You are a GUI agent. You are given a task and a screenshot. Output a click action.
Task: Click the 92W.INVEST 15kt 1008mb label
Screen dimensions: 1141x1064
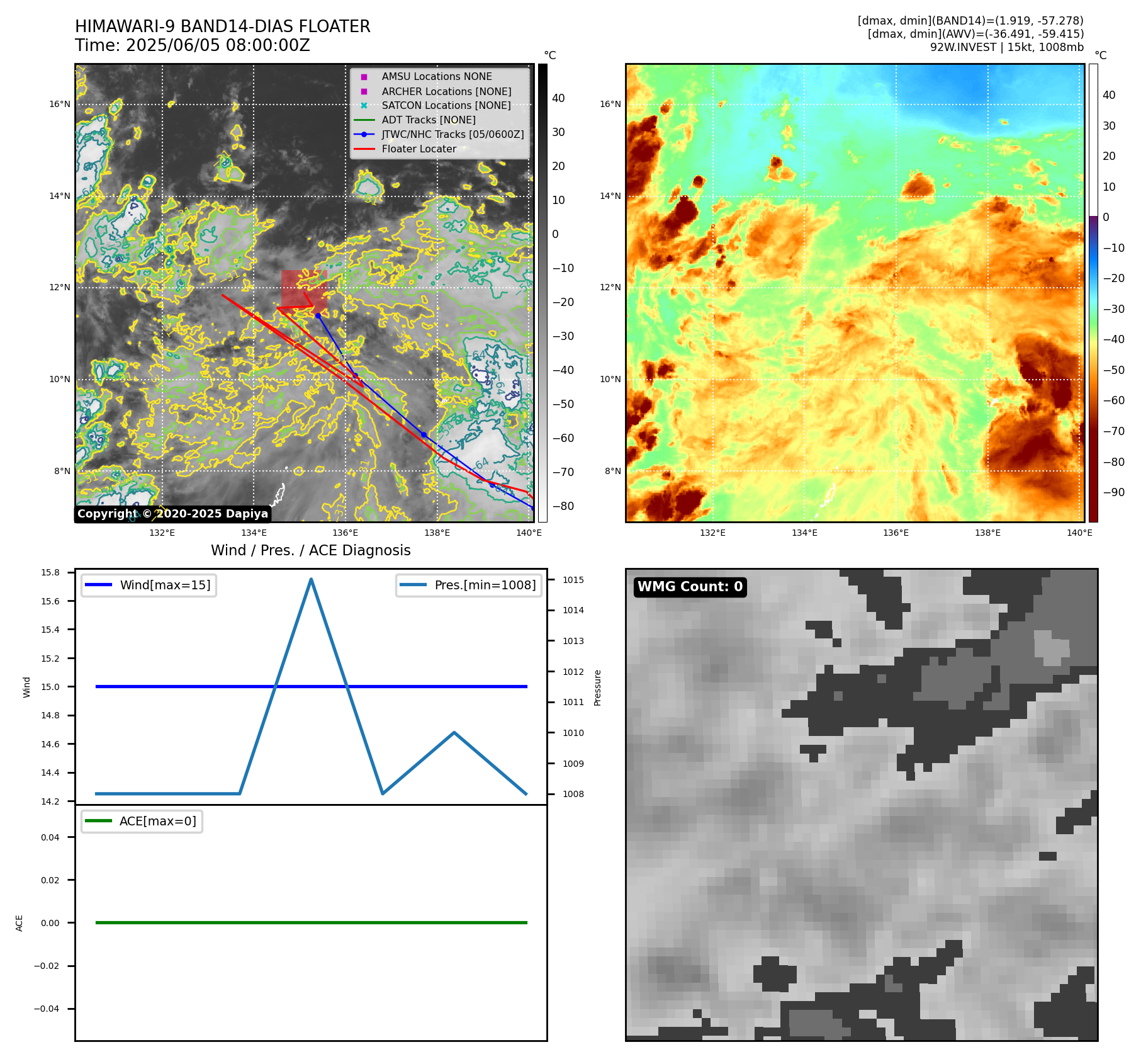point(1007,47)
